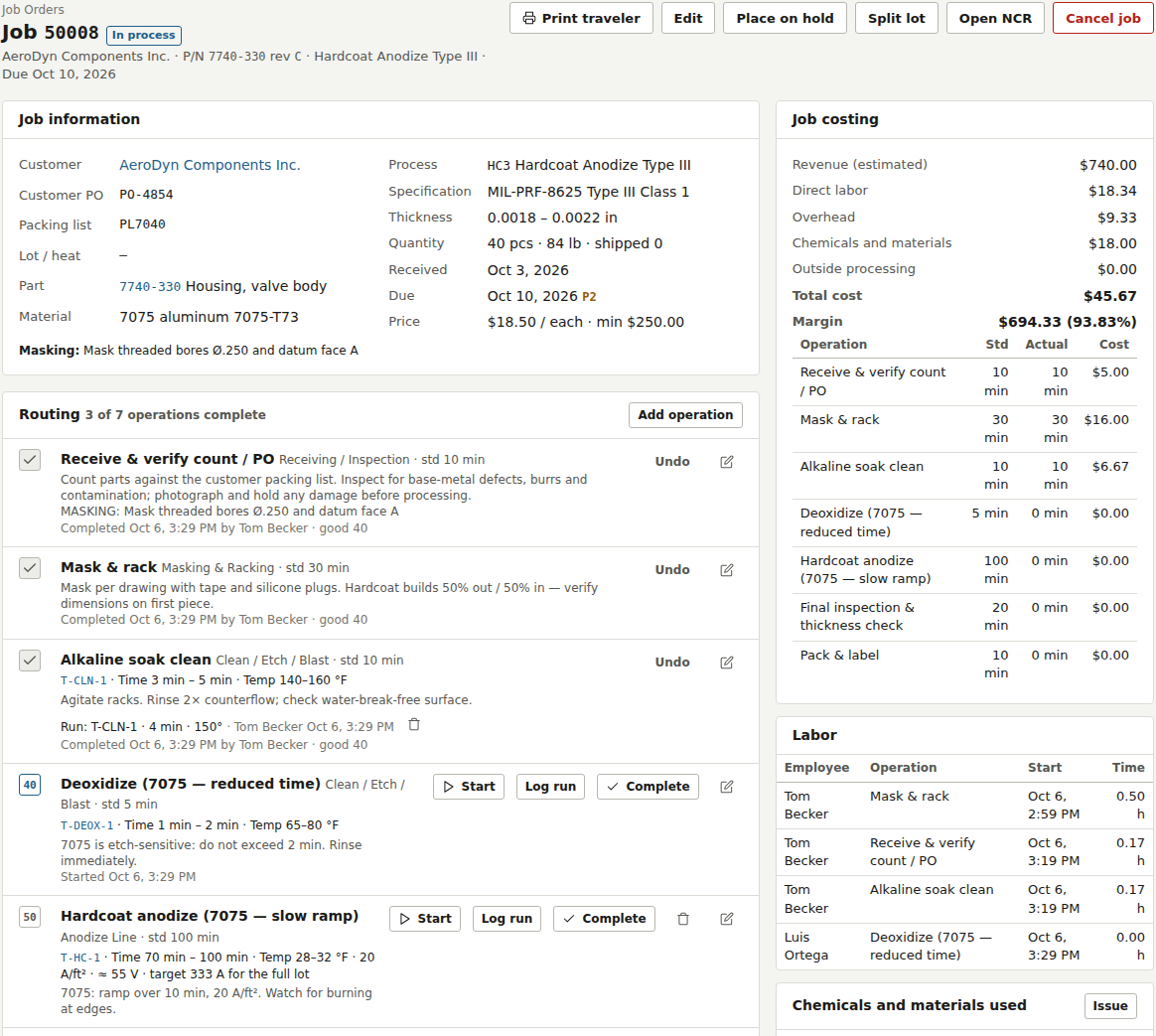The image size is (1156, 1036).
Task: Open tank T-CLN-1 link
Action: (x=83, y=680)
